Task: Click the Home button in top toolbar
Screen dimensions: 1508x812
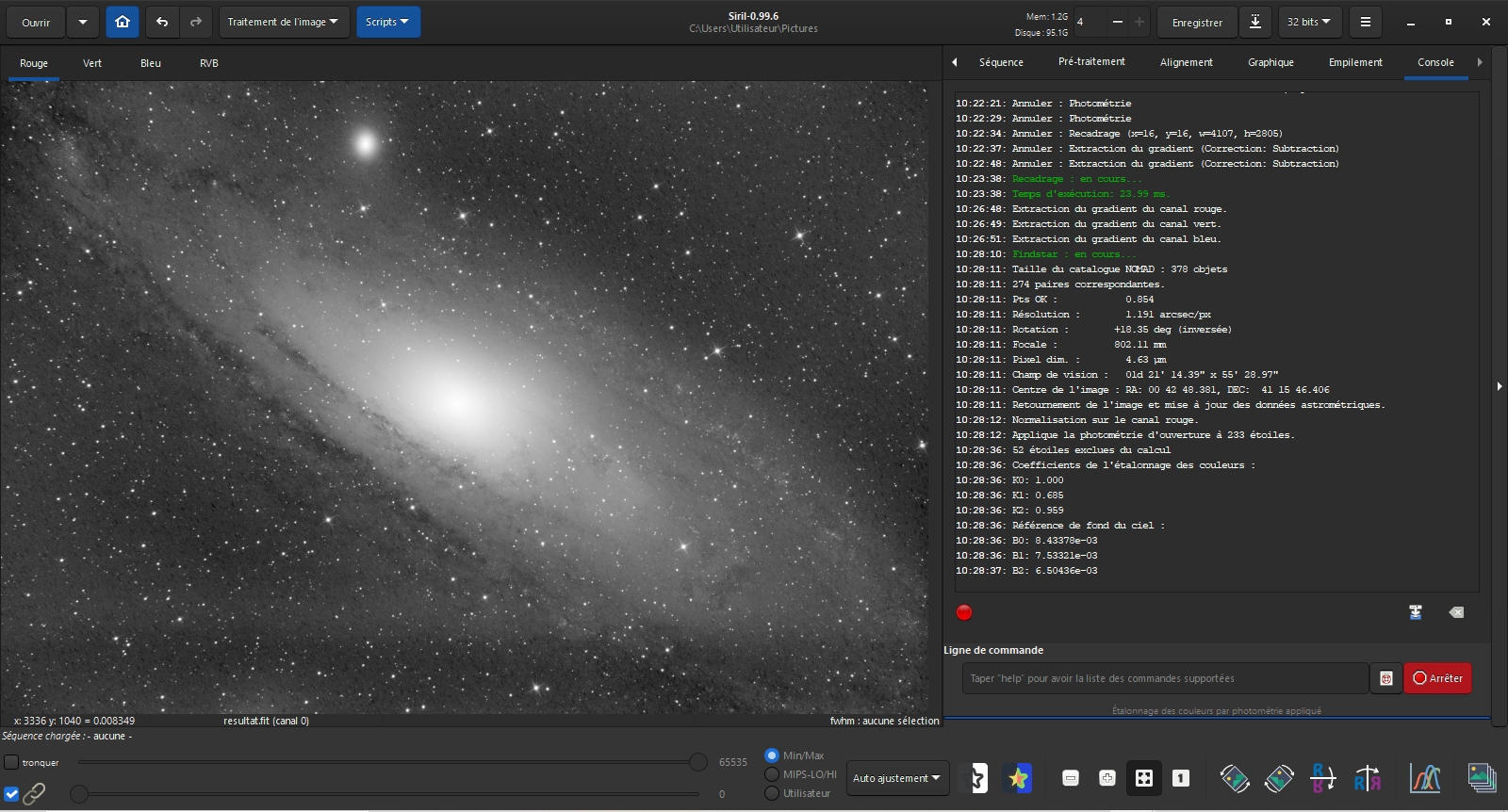Action: tap(123, 22)
